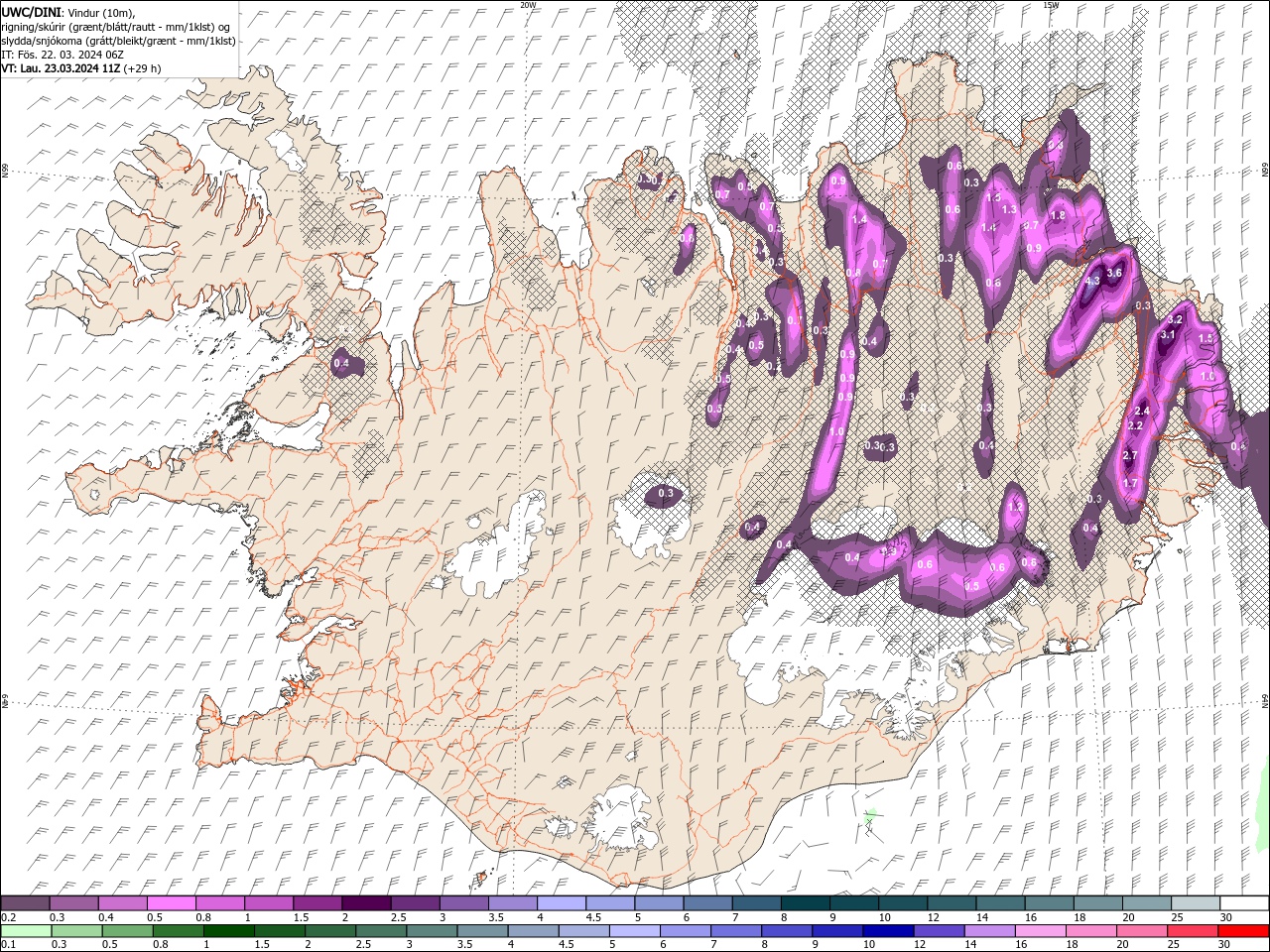Screen dimensions: 1270x952
Task: Click the '4.3' snowfall value on the map
Action: (x=1092, y=281)
